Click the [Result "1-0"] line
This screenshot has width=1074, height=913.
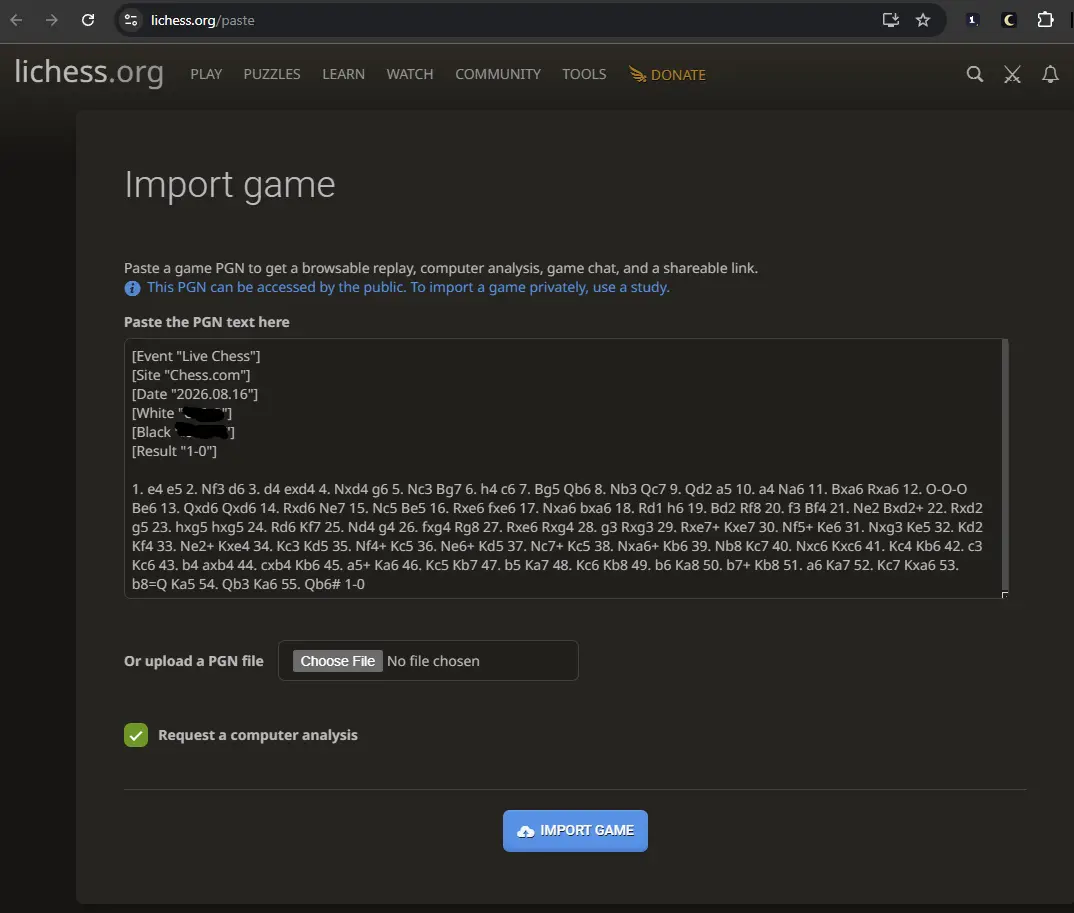174,451
